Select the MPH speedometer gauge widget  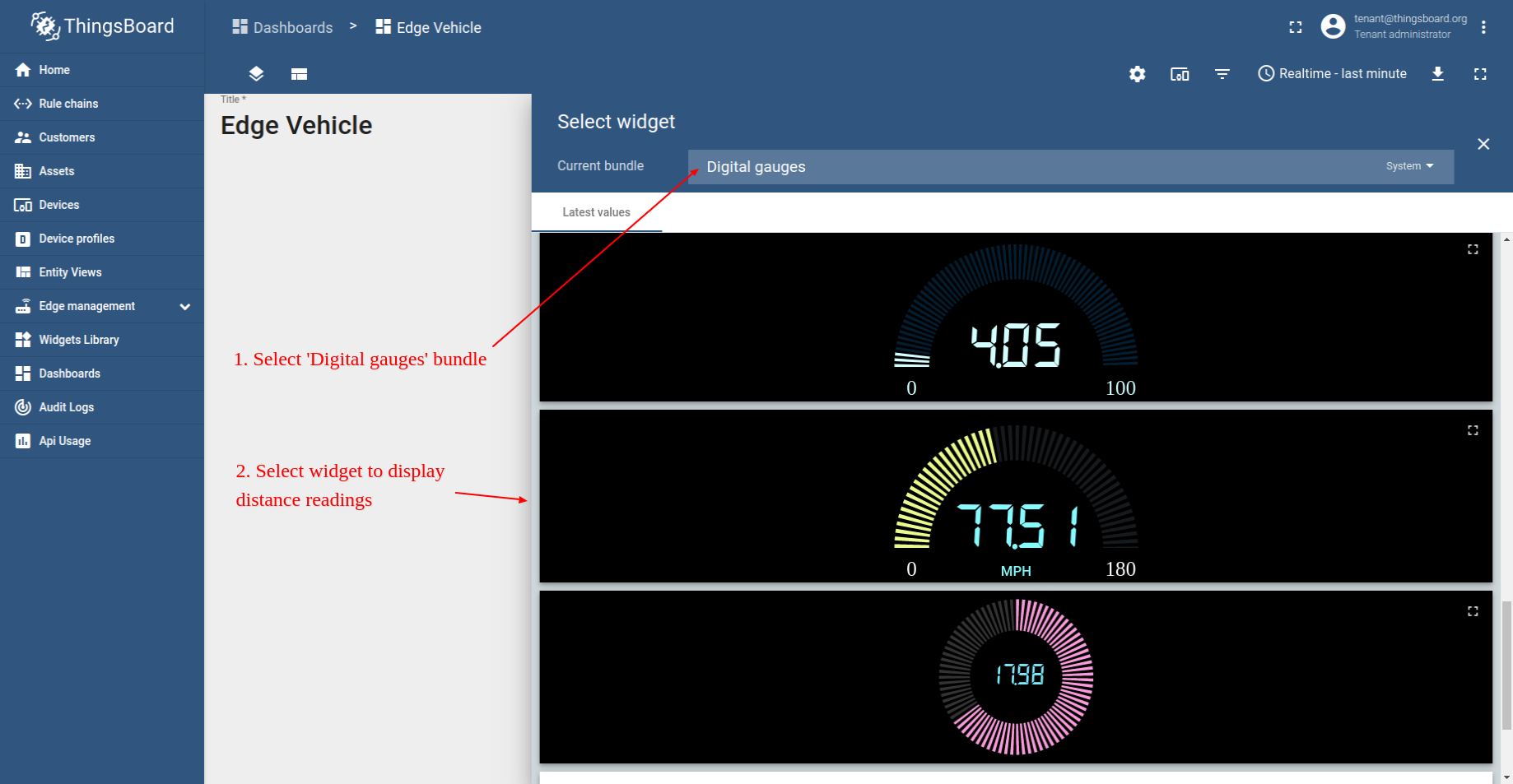click(x=1016, y=497)
